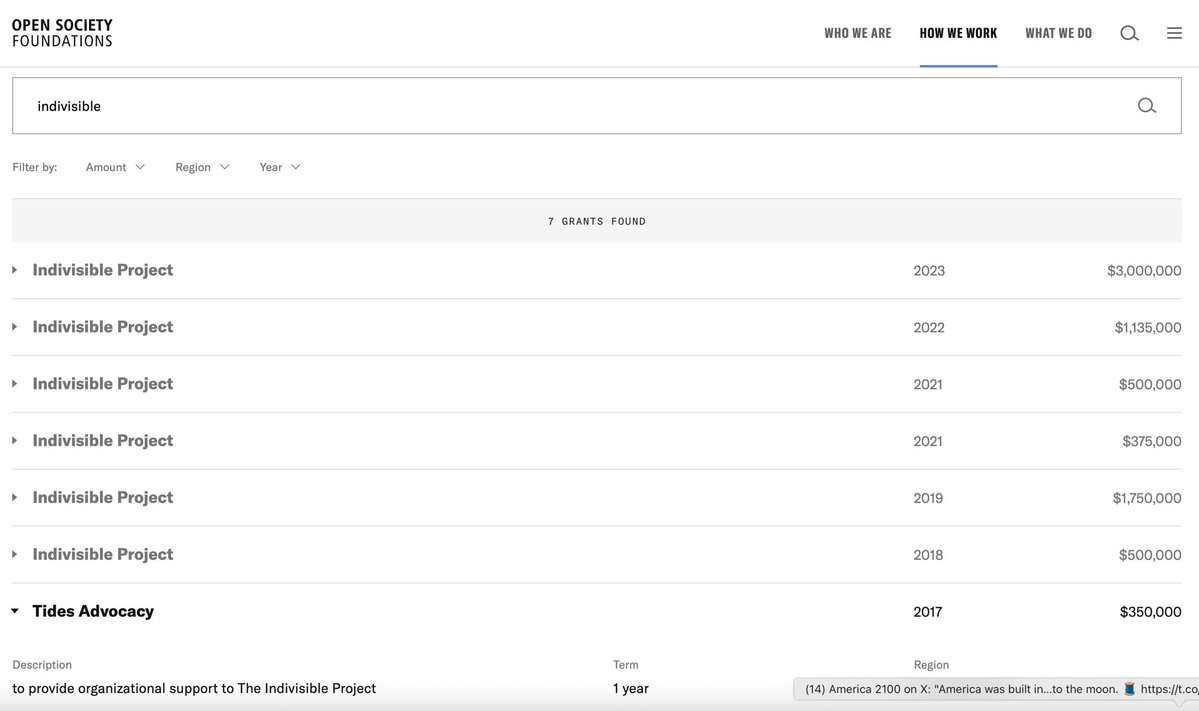The image size is (1199, 711).
Task: Open the hamburger menu icon
Action: click(x=1174, y=33)
